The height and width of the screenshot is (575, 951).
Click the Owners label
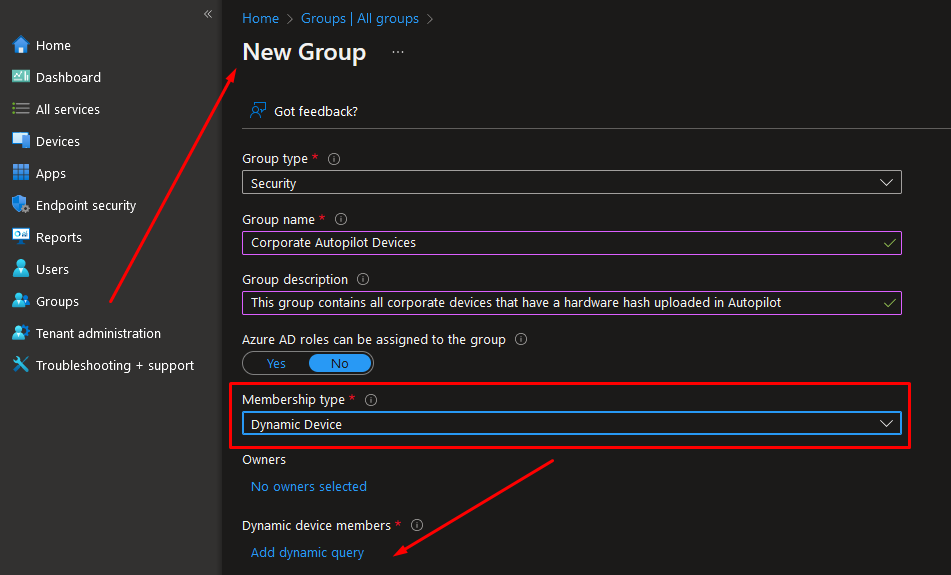pyautogui.click(x=264, y=460)
